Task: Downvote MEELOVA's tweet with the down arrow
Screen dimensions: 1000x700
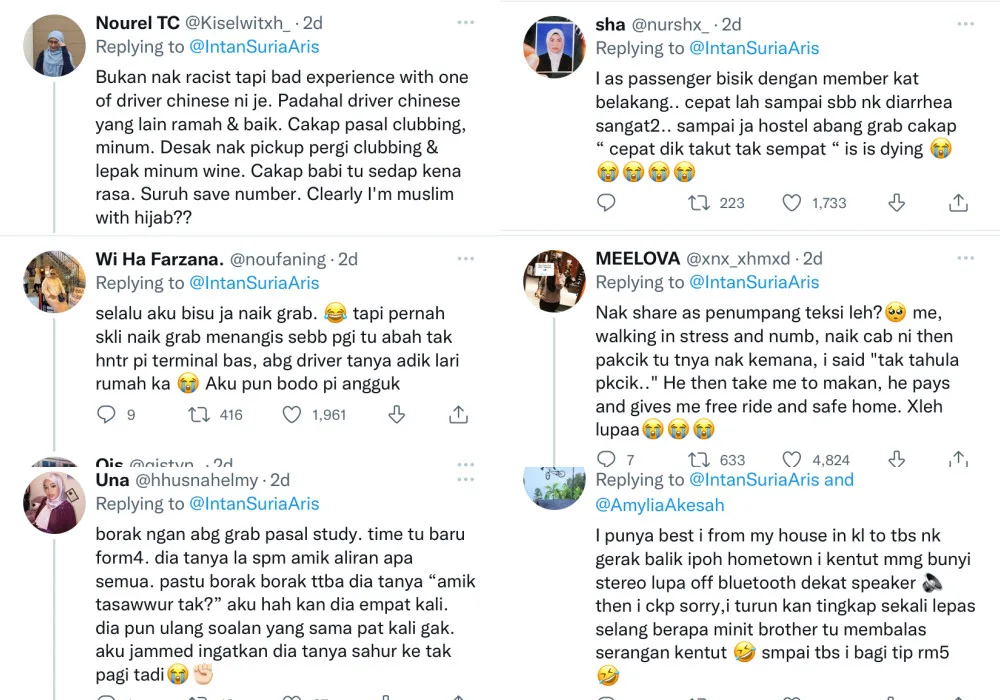Action: pyautogui.click(x=896, y=459)
